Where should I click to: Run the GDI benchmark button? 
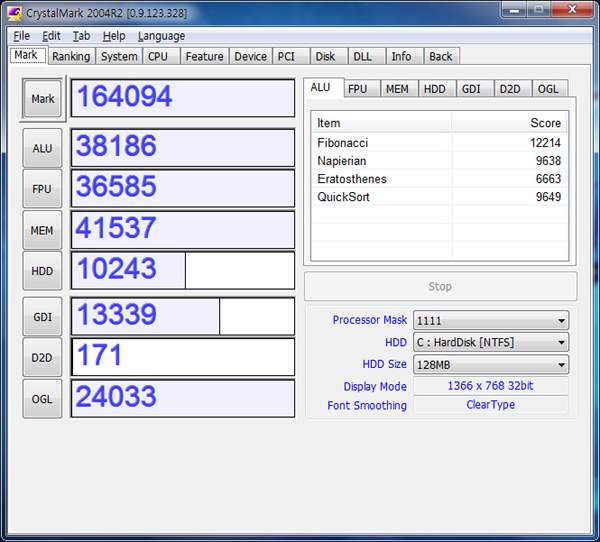click(42, 317)
